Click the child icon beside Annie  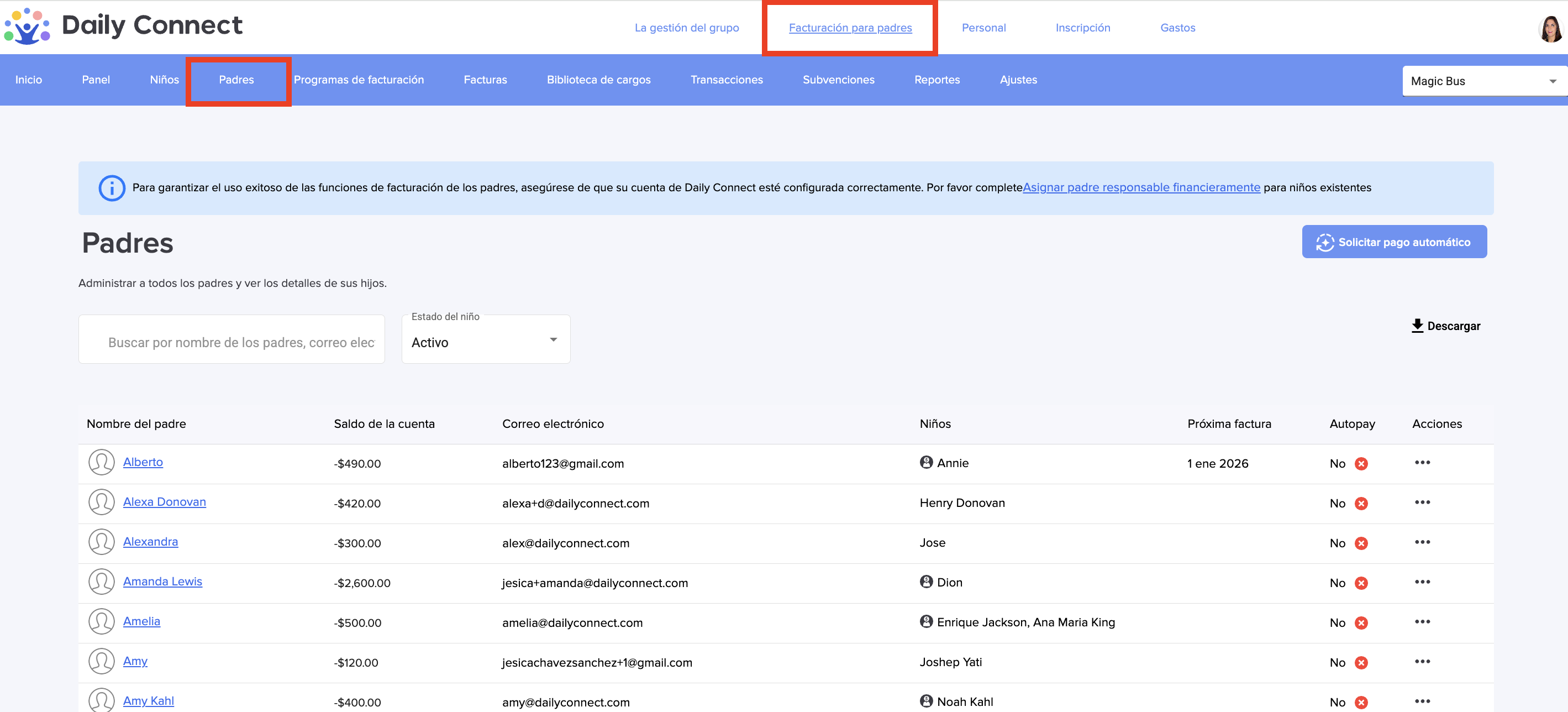click(x=926, y=463)
